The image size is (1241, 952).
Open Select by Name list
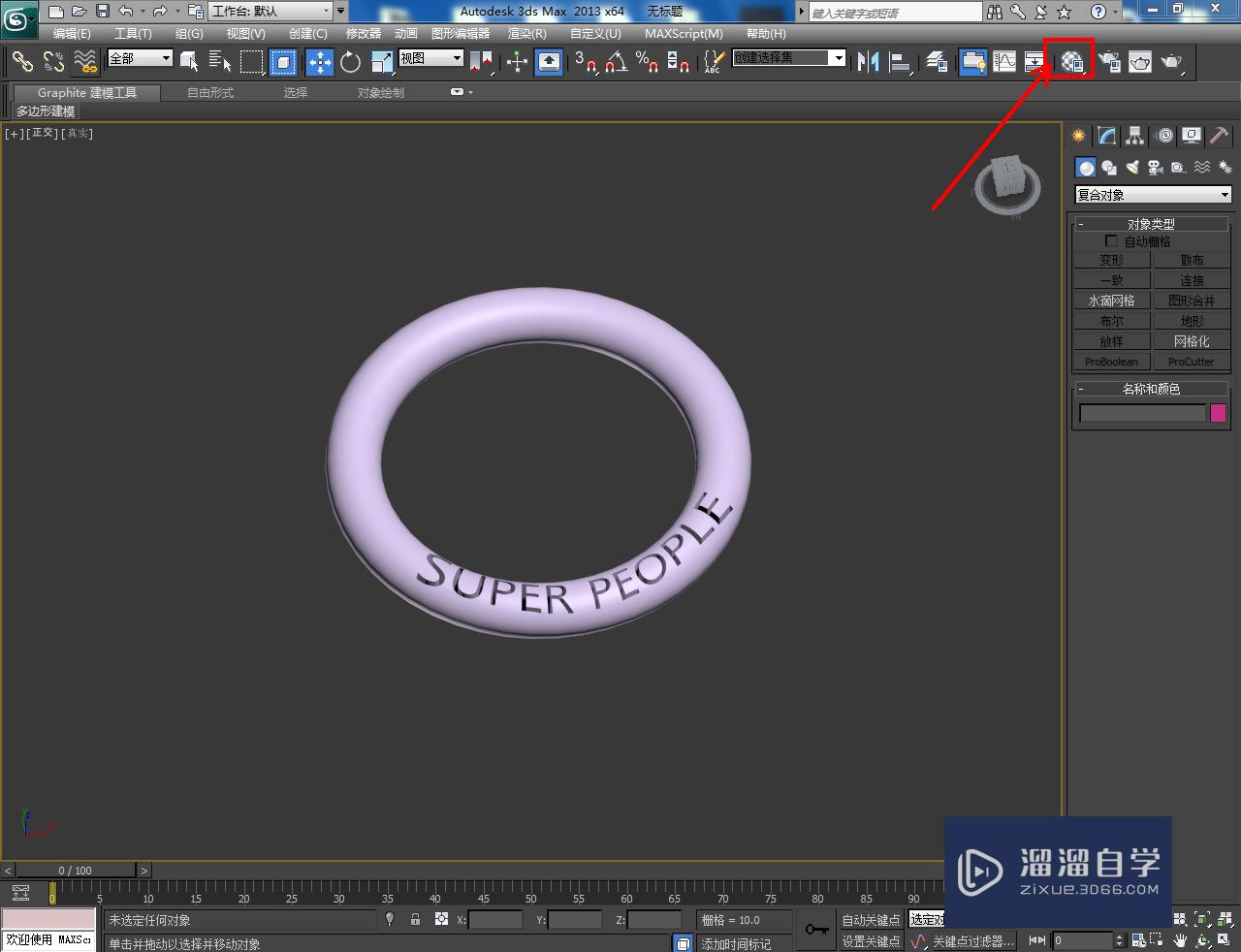click(x=220, y=61)
